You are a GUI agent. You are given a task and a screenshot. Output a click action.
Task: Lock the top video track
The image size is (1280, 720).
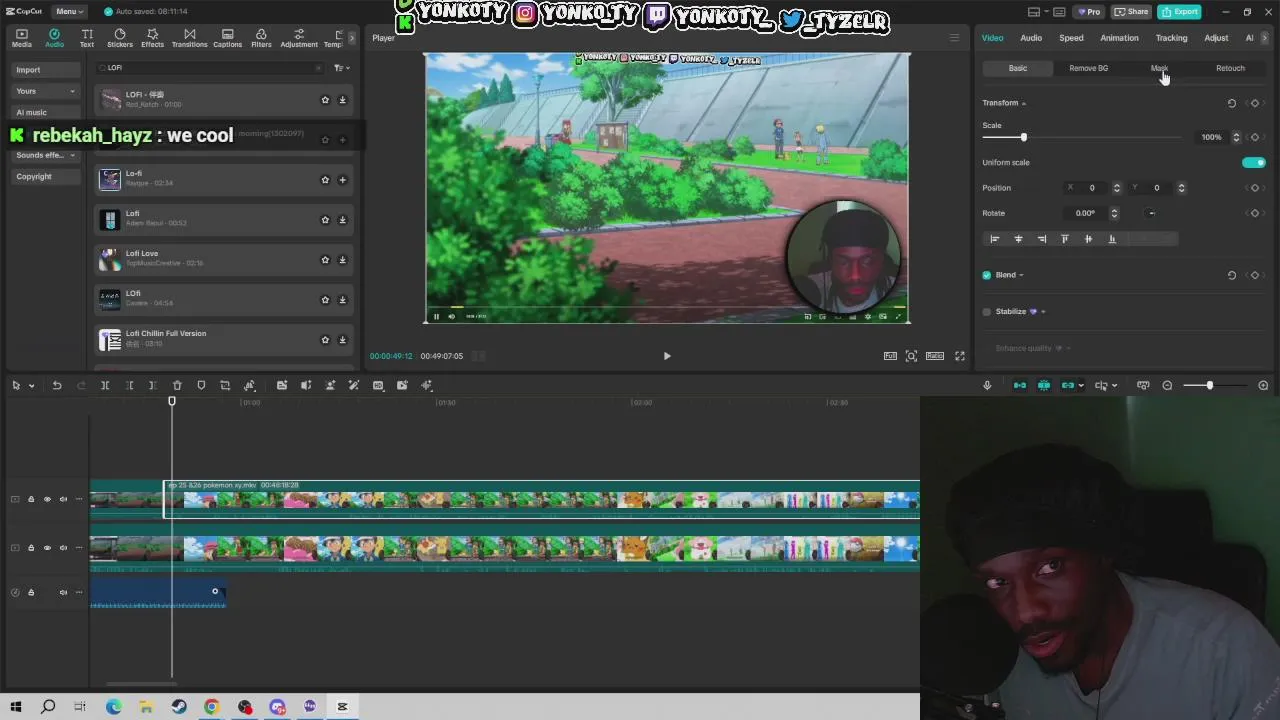[x=31, y=499]
